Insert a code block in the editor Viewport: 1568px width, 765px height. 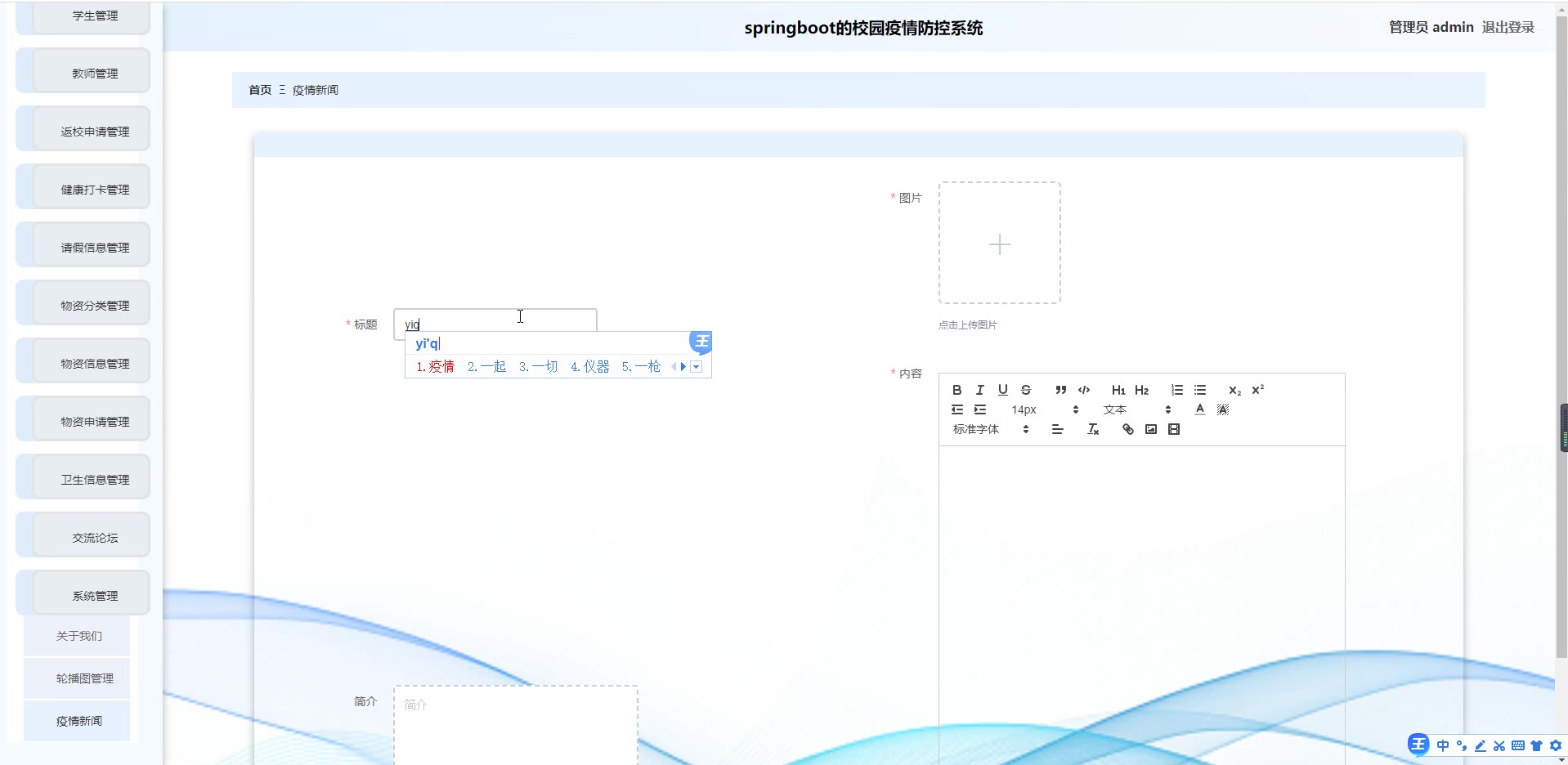(x=1084, y=390)
